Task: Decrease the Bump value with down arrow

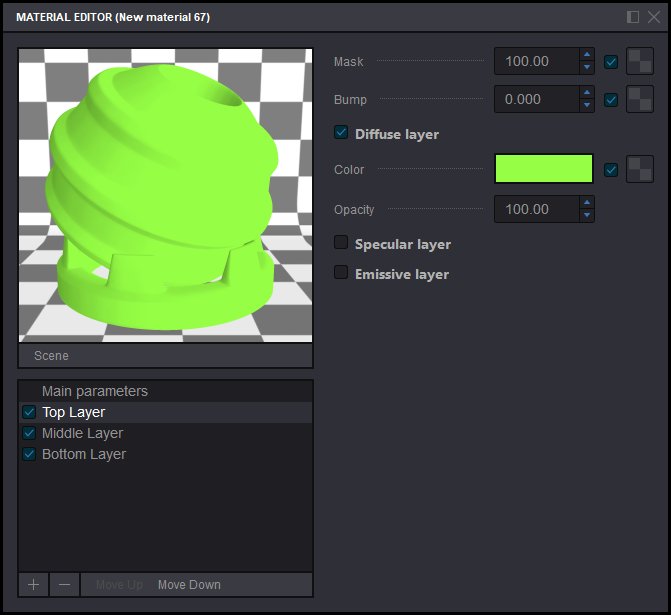Action: [x=587, y=106]
